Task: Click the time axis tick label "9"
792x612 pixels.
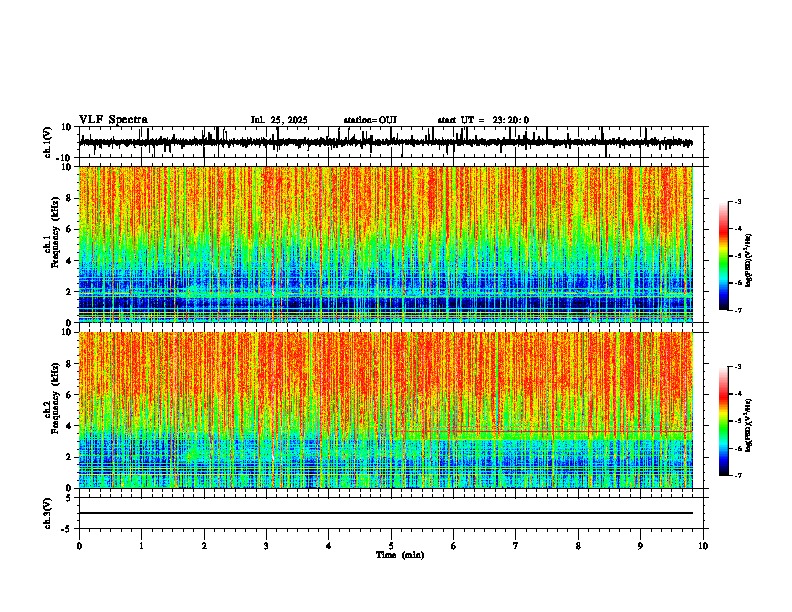Action: (x=640, y=546)
